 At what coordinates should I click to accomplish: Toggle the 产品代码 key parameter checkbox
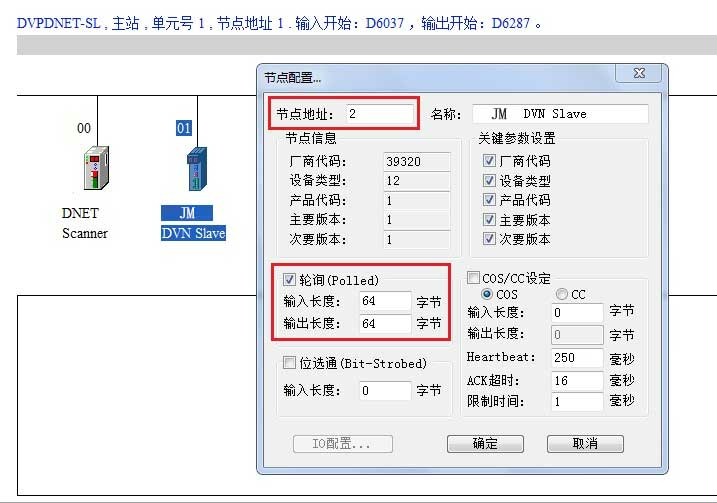pyautogui.click(x=489, y=200)
